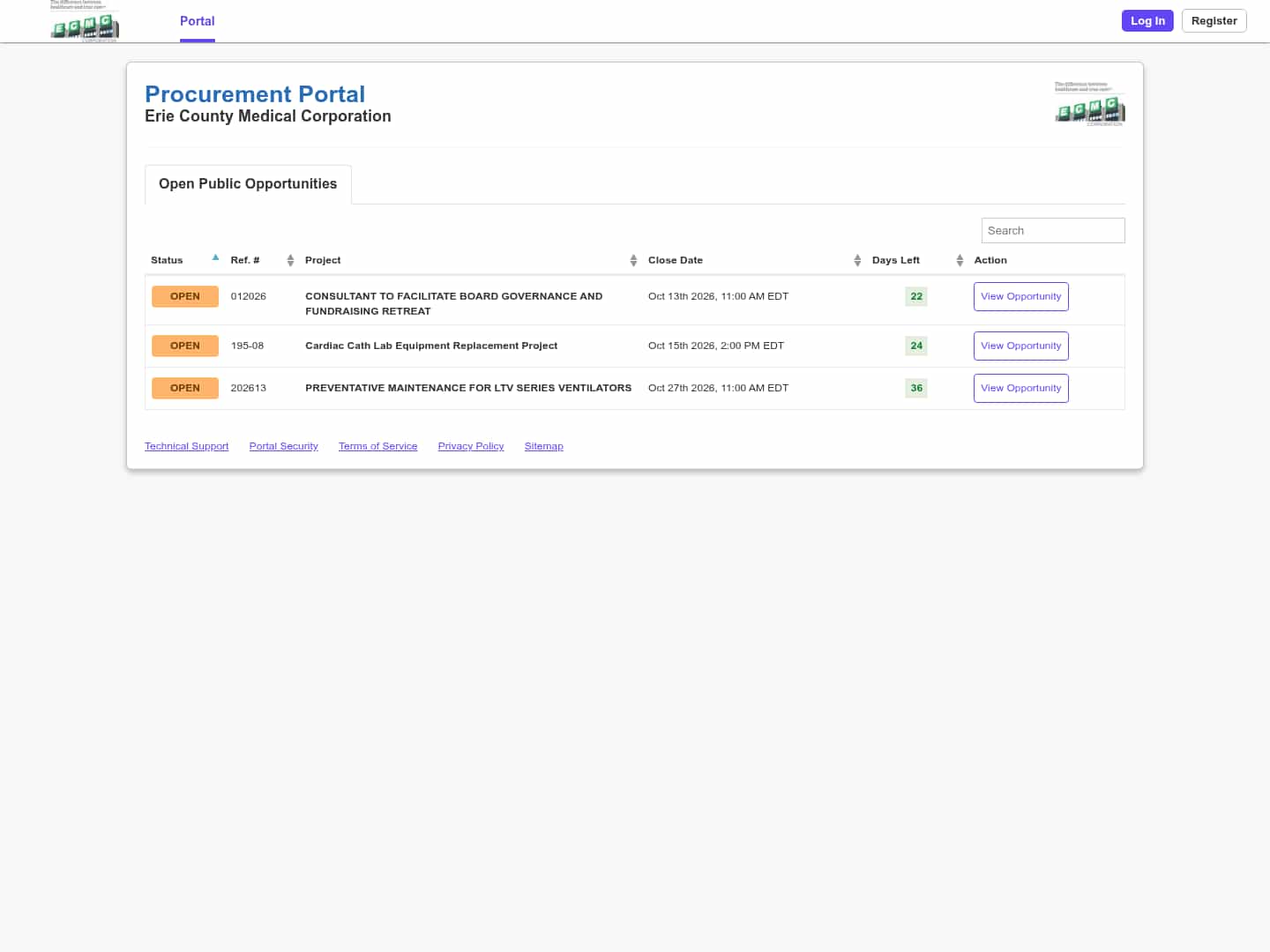
Task: Open the Sitemap link
Action: [x=543, y=446]
